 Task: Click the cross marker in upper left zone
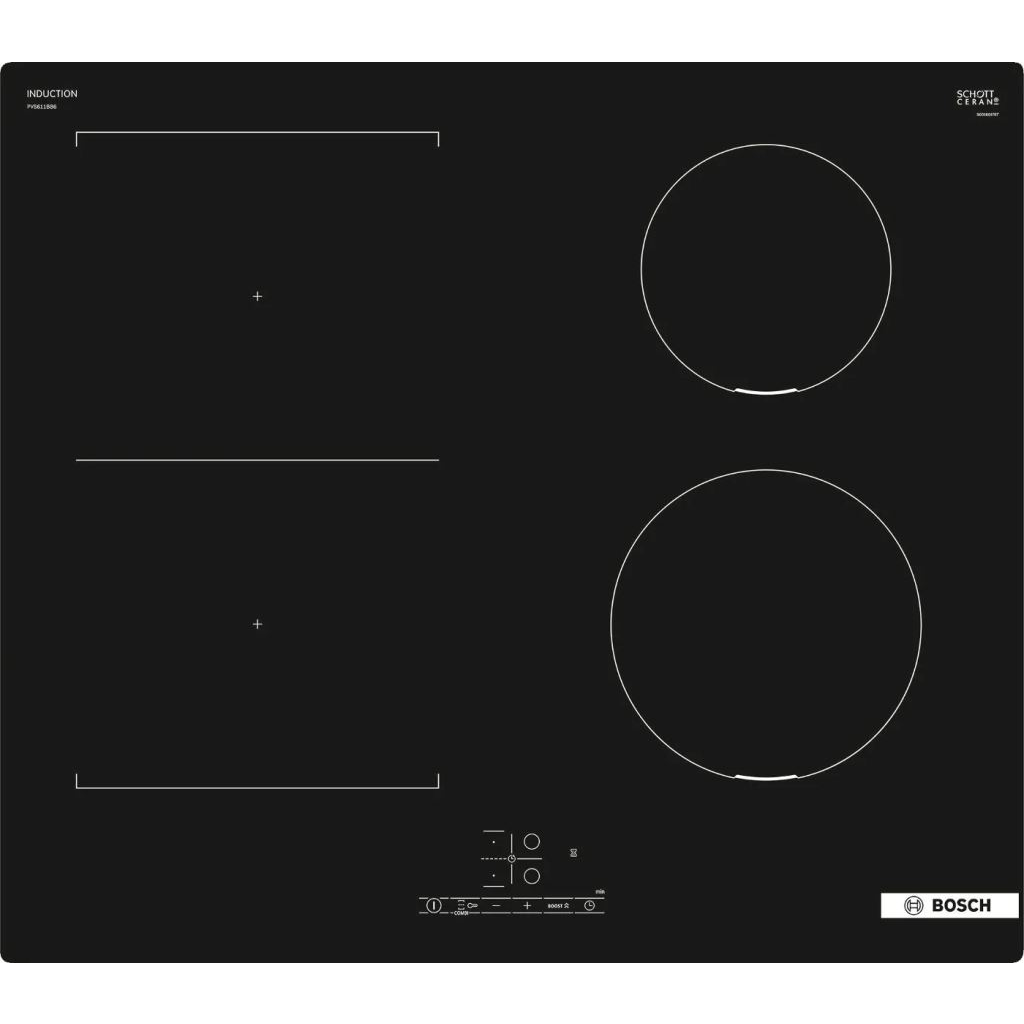click(257, 297)
